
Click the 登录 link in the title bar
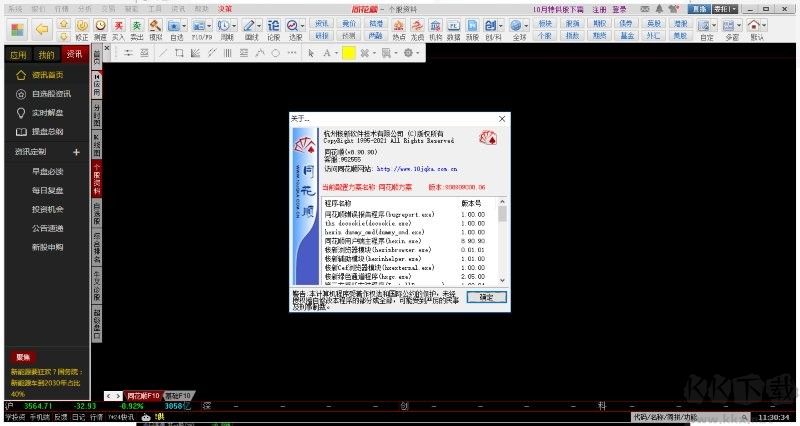click(x=619, y=9)
